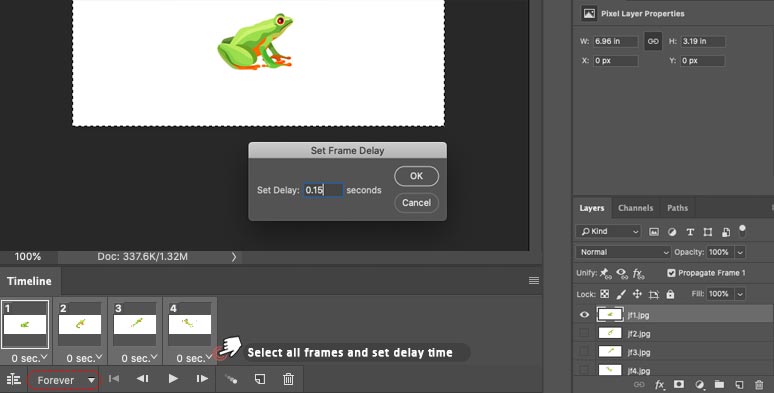This screenshot has width=774, height=393.
Task: Delete selected frames trash icon
Action: tap(288, 379)
